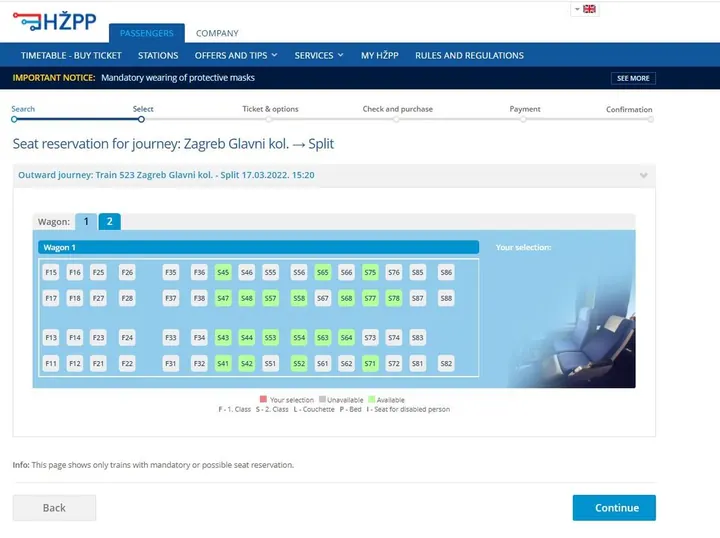Screen dimensions: 720x538
Task: Click the HŽPP logo
Action: (55, 21)
